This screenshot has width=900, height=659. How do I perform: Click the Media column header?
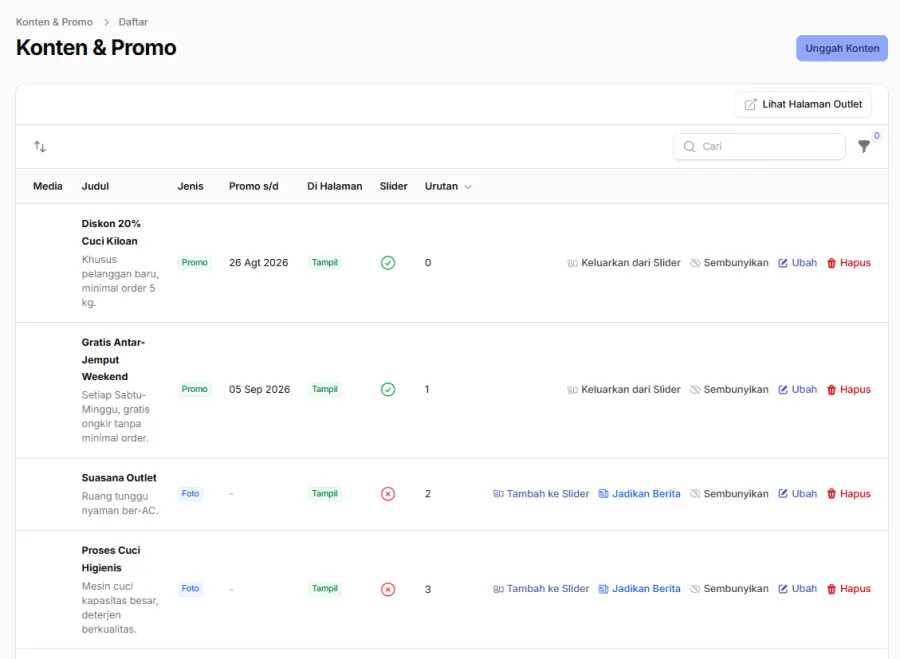point(48,187)
